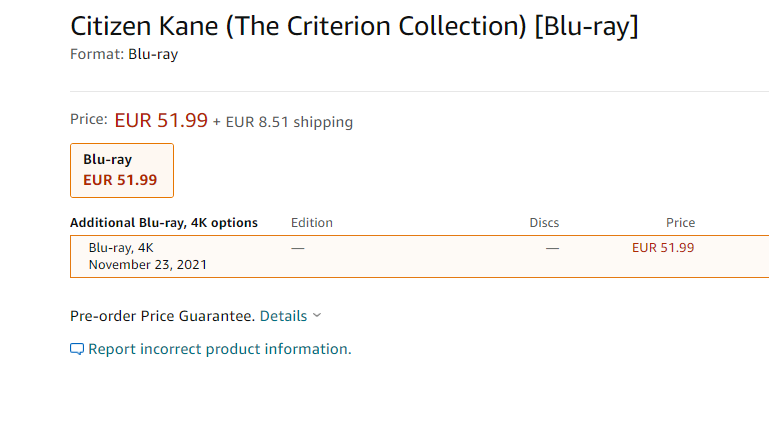Open Report incorrect product information link
Image resolution: width=769 pixels, height=429 pixels.
[220, 349]
